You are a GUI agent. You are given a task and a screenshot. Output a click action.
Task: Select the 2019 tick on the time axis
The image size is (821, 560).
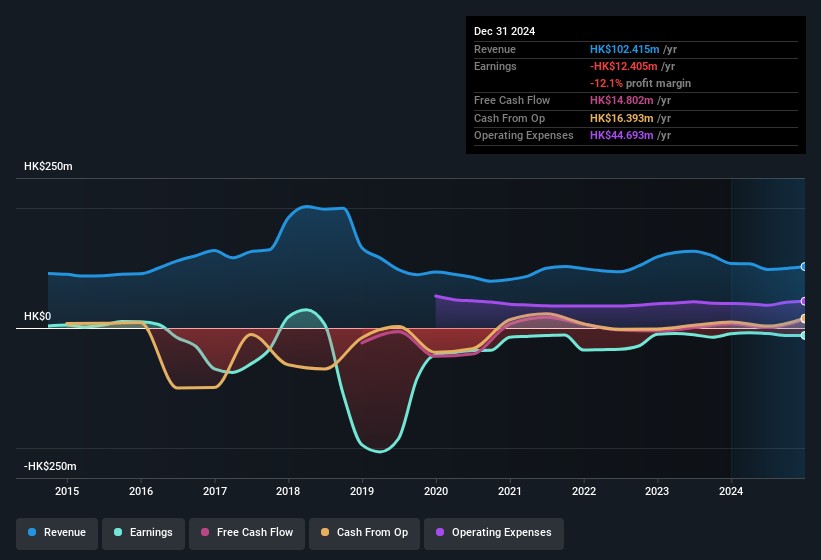362,491
